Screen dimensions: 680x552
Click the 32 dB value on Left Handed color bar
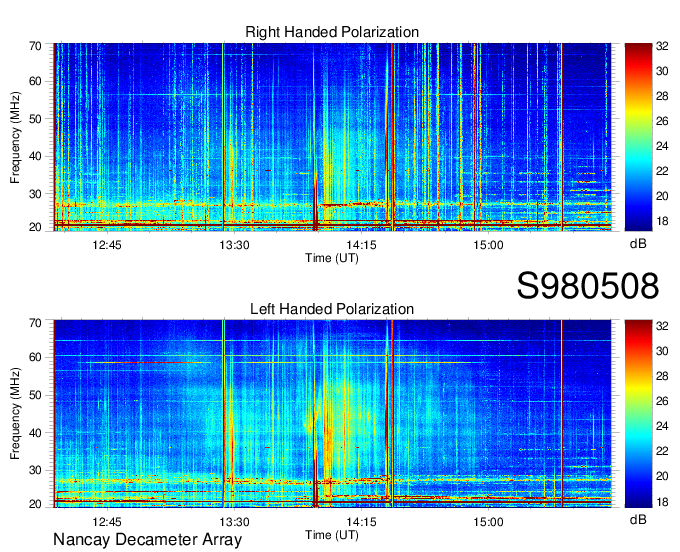[662, 326]
